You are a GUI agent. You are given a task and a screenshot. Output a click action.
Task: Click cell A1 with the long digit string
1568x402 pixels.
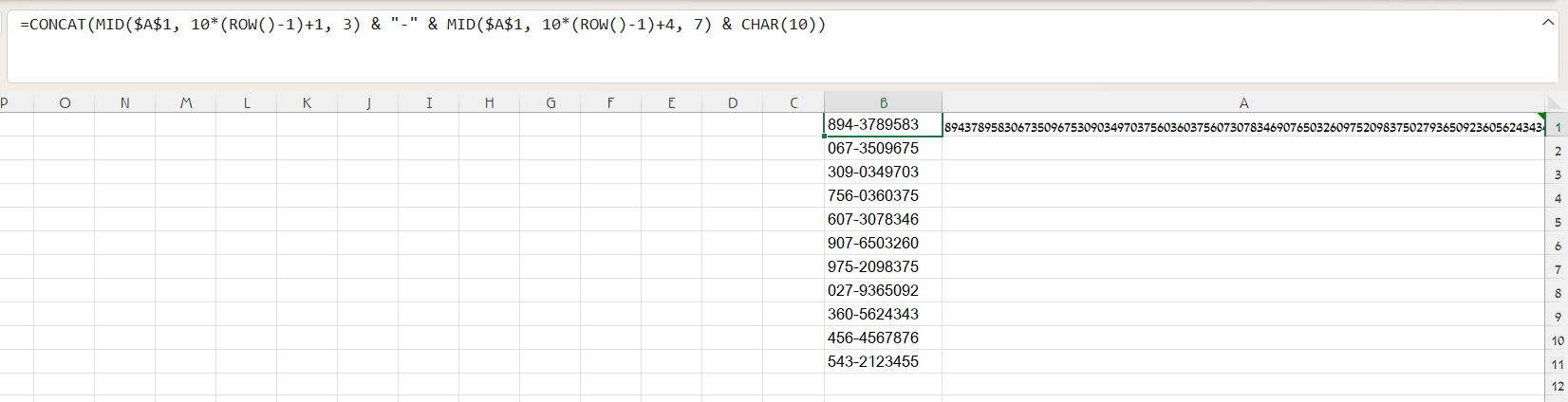(x=1243, y=126)
